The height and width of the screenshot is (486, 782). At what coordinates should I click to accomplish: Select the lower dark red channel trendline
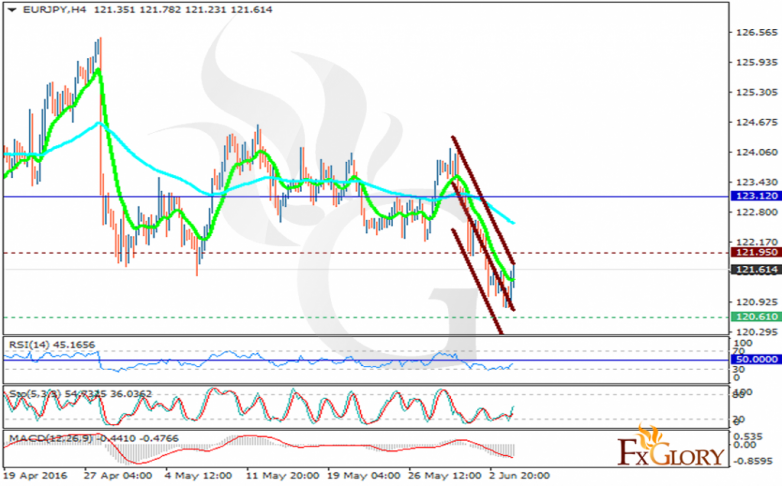[477, 282]
